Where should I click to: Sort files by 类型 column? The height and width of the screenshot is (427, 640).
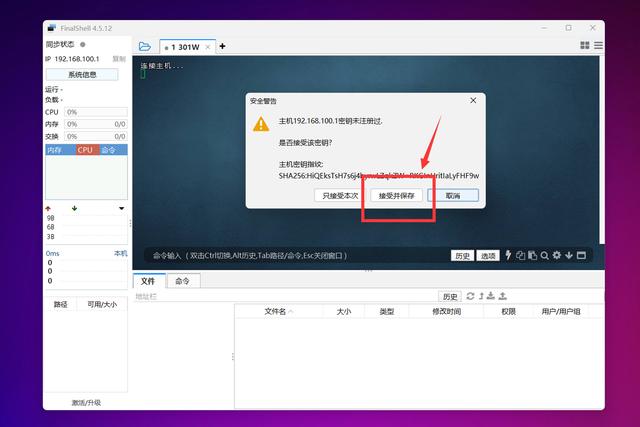click(x=387, y=311)
